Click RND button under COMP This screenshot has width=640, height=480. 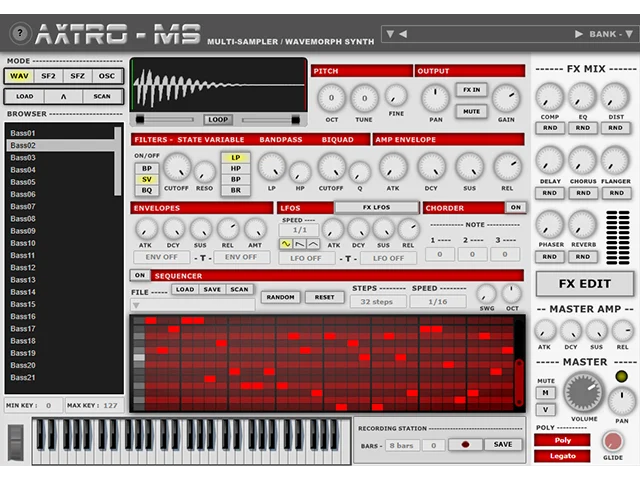click(x=550, y=128)
